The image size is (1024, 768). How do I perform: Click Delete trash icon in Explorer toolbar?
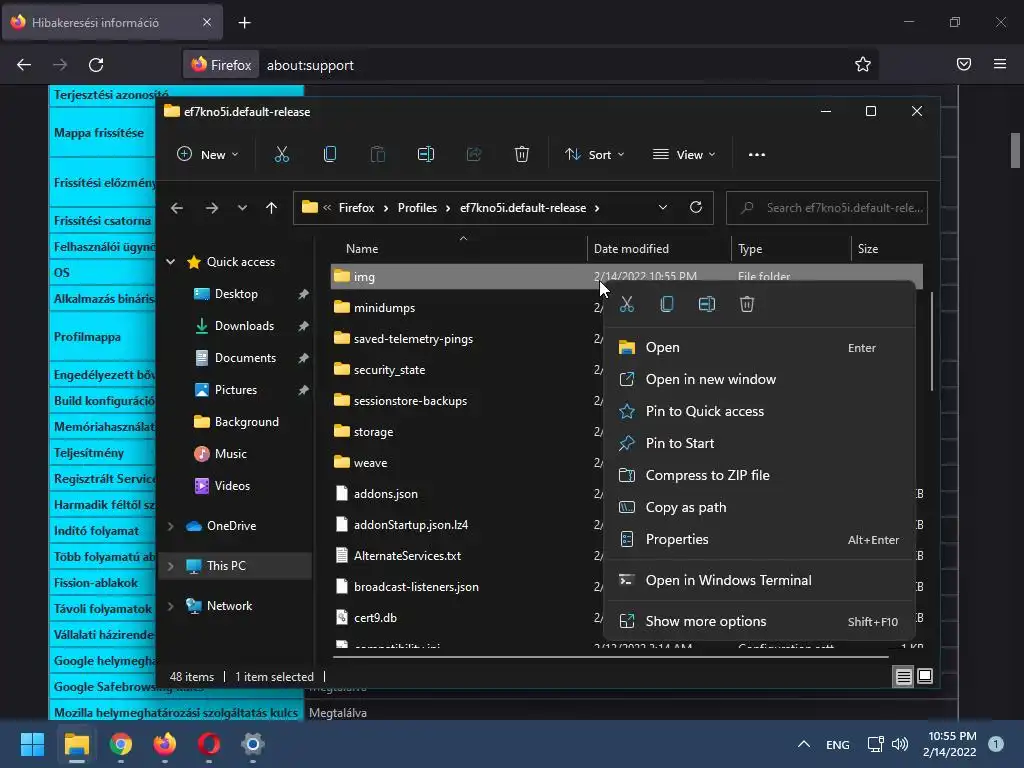tap(521, 155)
